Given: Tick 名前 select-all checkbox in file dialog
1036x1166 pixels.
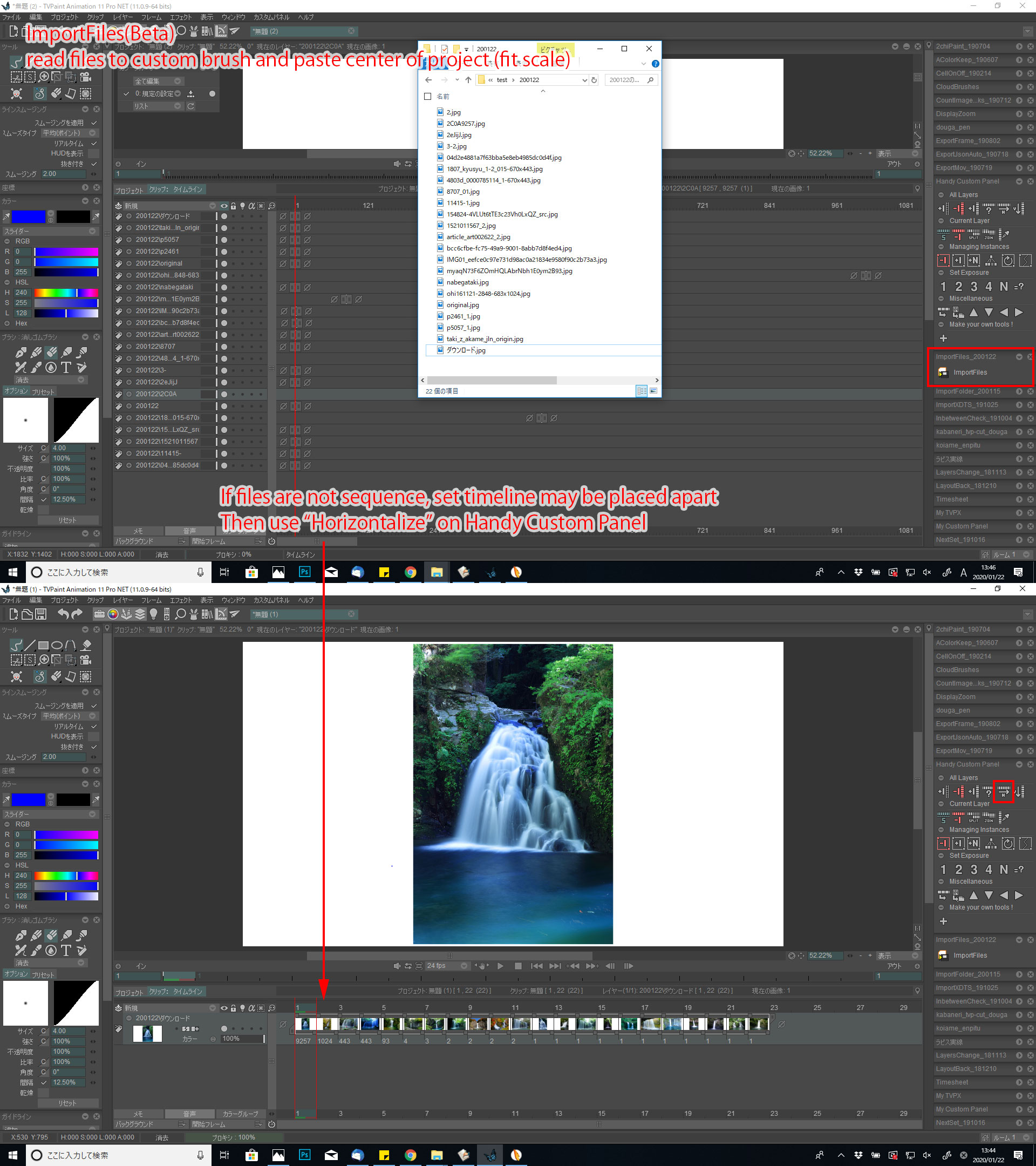Looking at the screenshot, I should pos(428,97).
